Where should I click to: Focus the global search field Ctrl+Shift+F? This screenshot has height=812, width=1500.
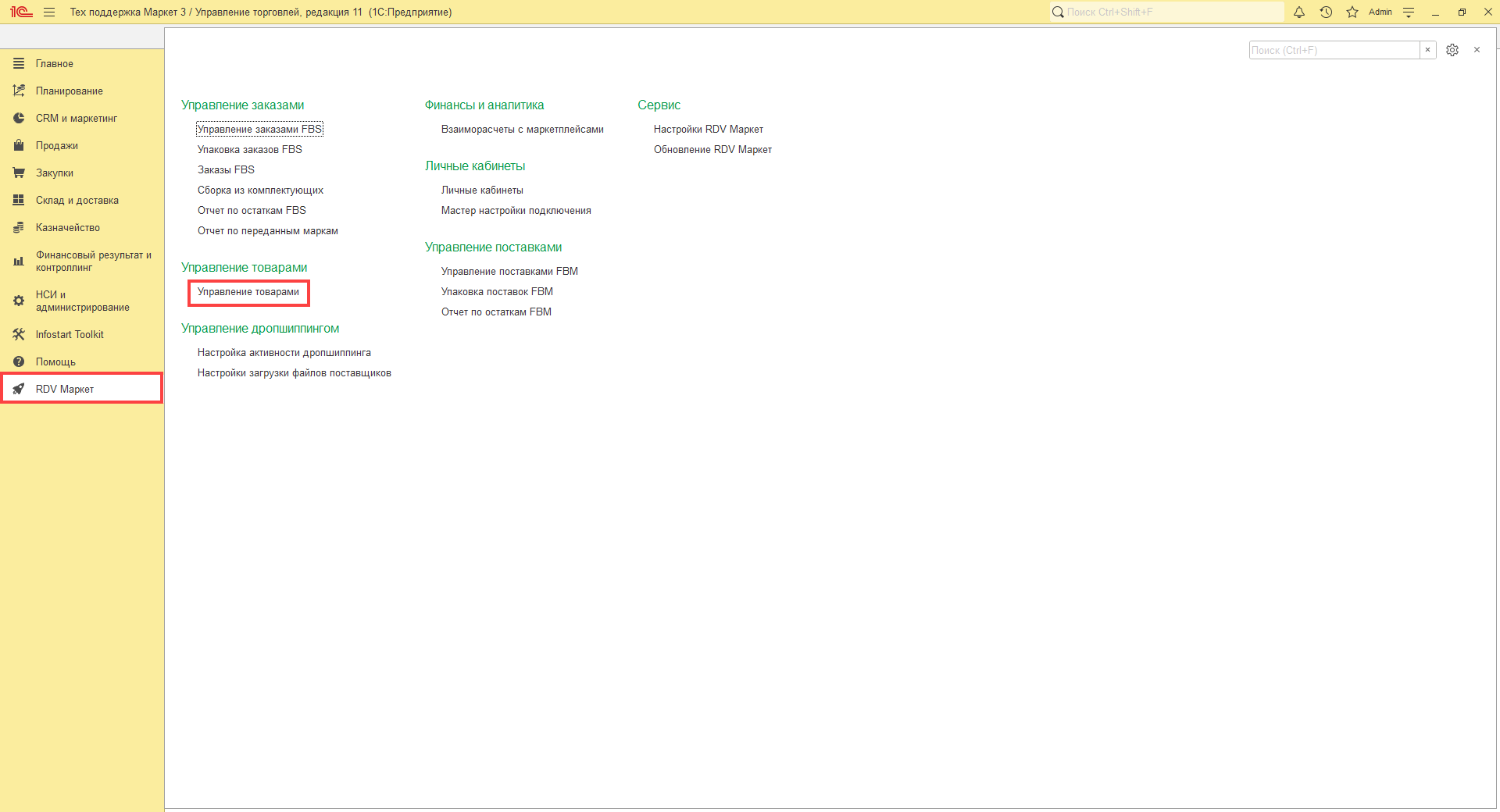click(1166, 12)
